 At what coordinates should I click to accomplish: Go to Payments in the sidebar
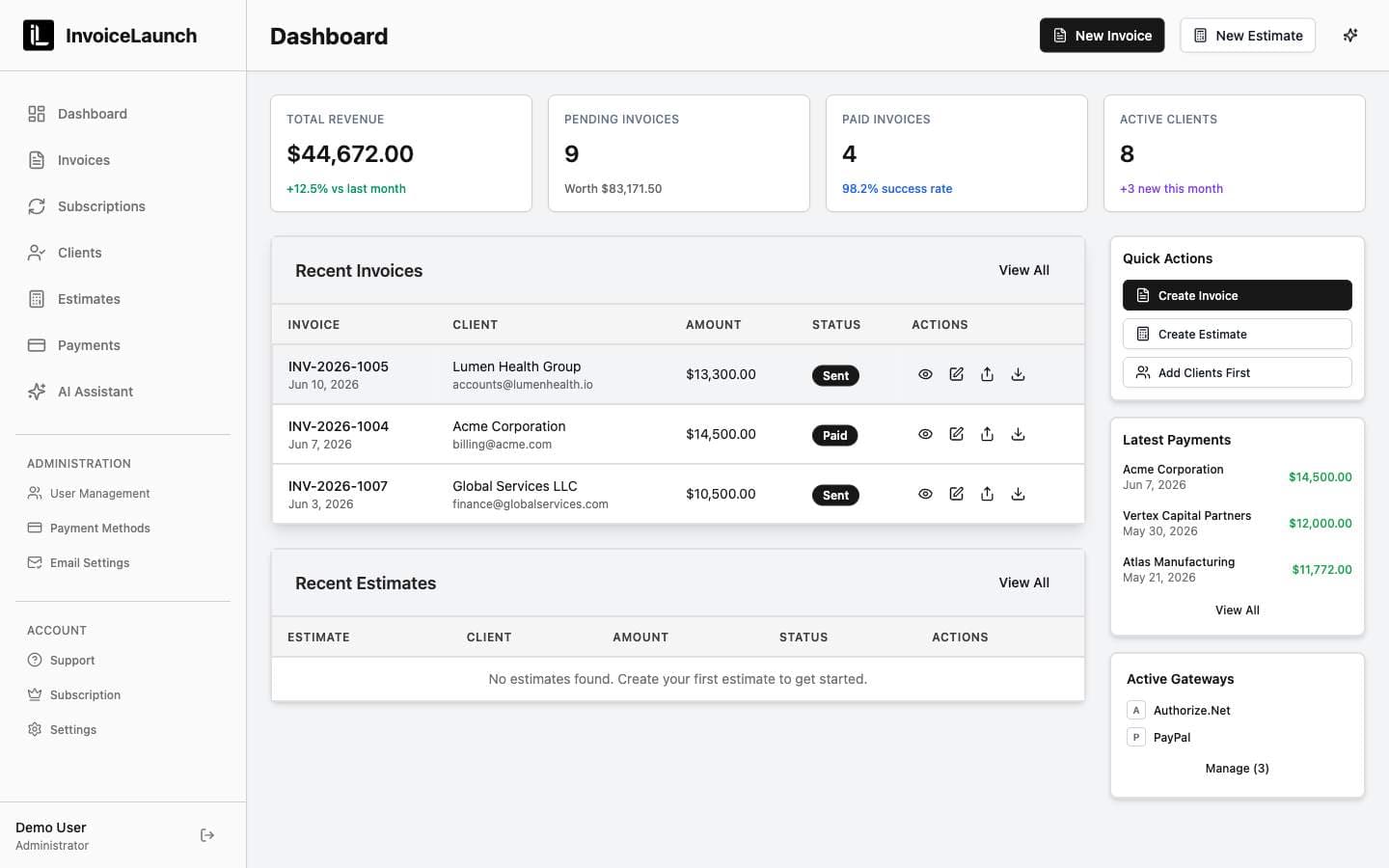123,345
